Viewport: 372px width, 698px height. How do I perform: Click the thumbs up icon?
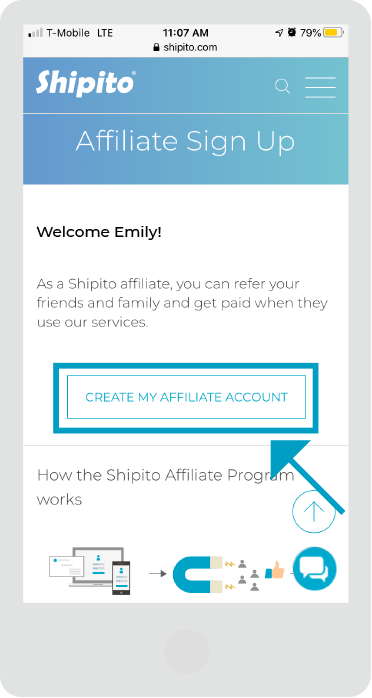[275, 570]
